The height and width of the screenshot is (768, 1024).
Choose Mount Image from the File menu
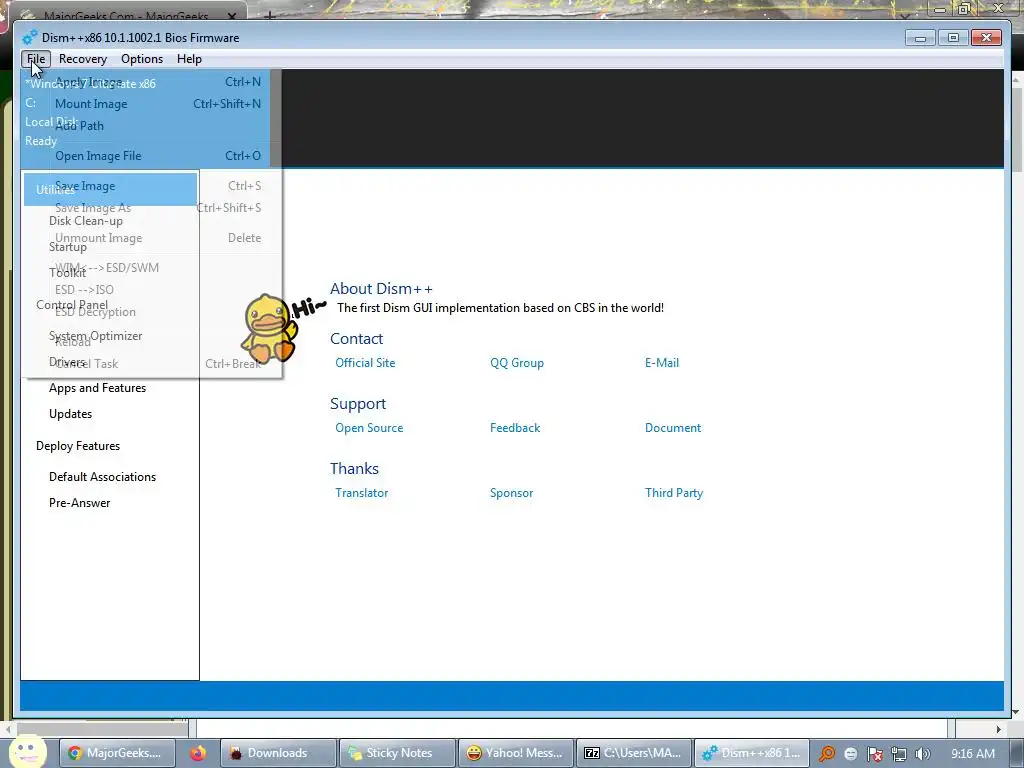(x=152, y=104)
